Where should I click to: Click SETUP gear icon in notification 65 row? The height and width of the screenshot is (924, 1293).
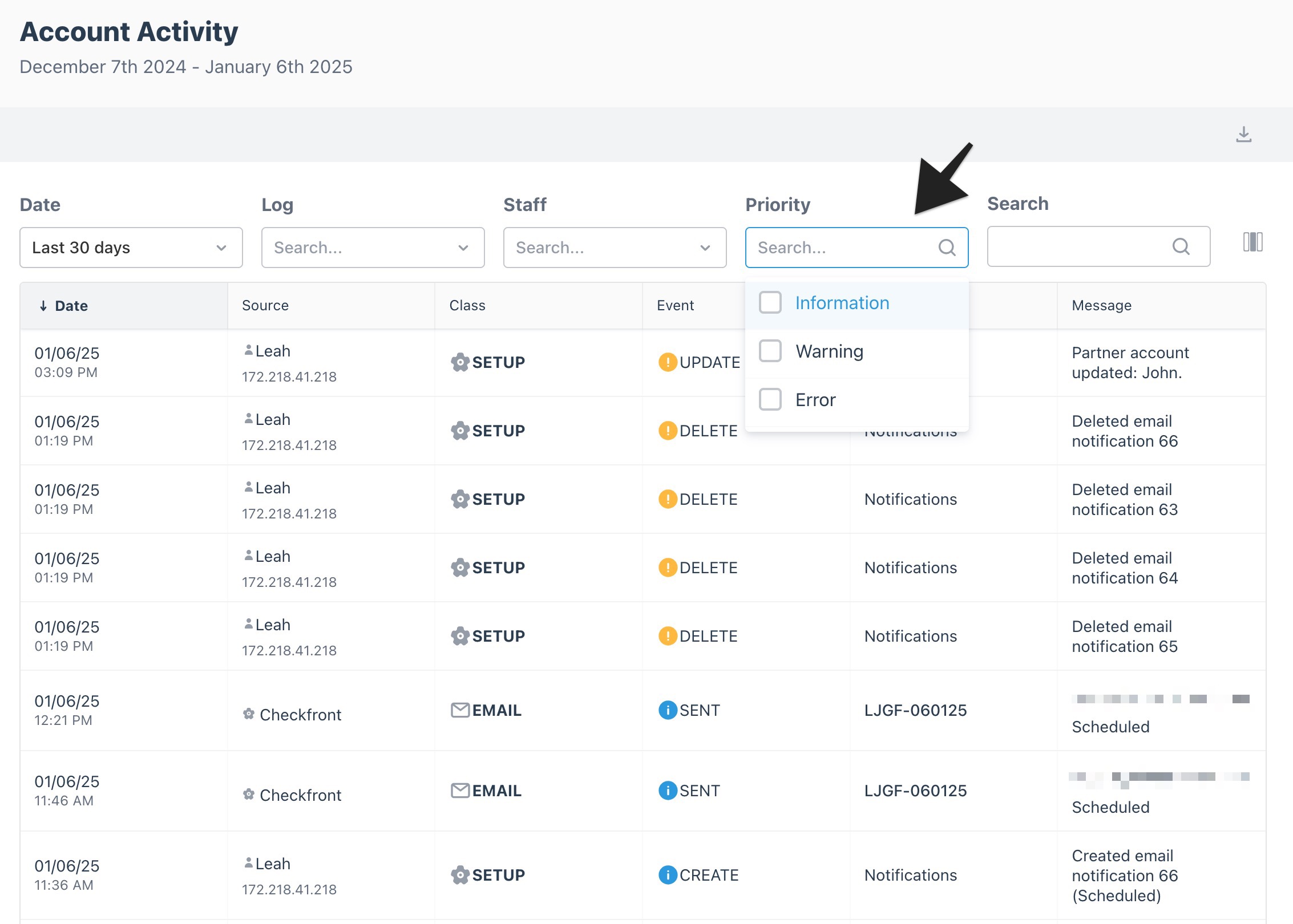460,636
